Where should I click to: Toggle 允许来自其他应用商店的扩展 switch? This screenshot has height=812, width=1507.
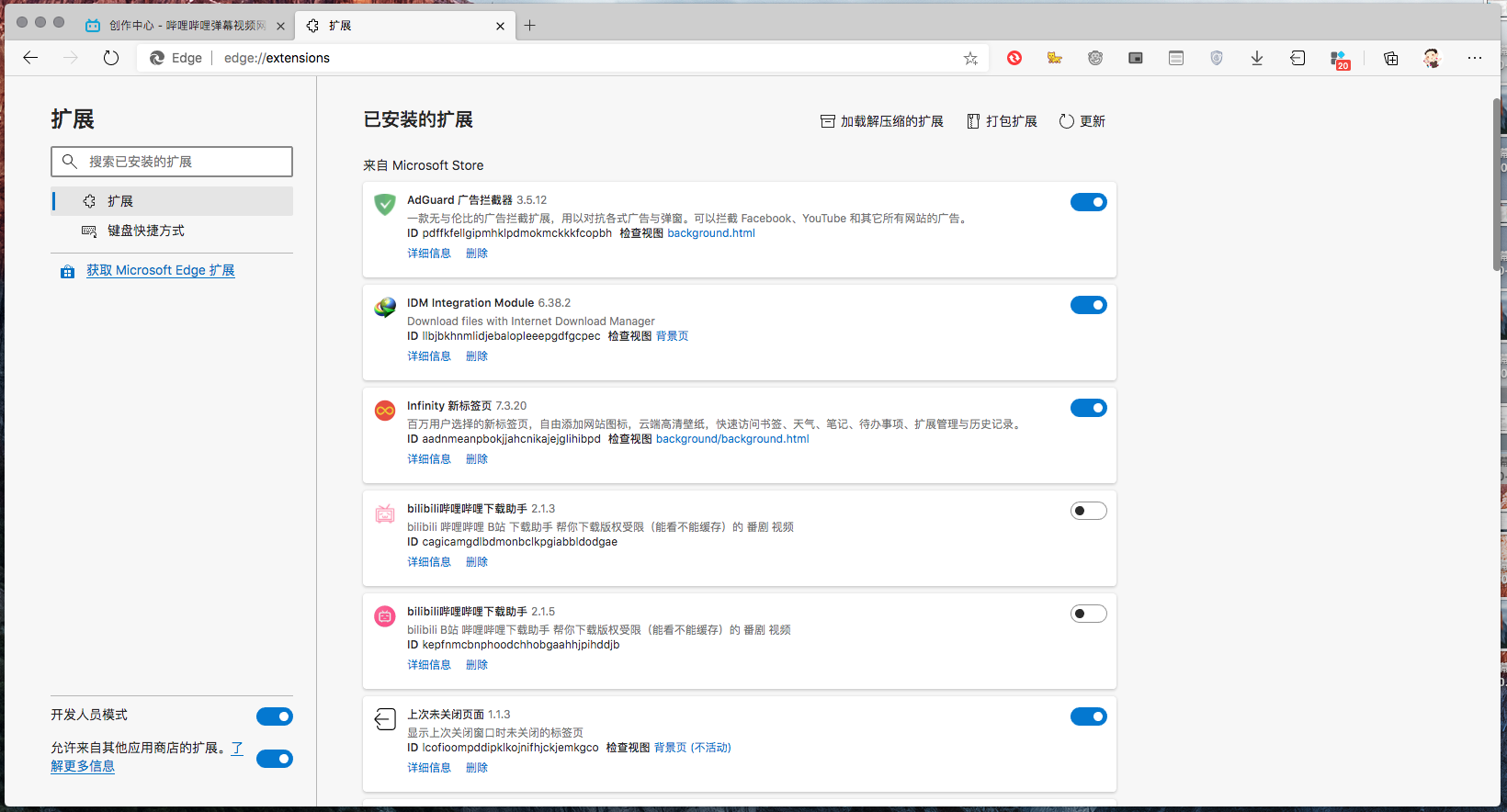click(x=275, y=759)
